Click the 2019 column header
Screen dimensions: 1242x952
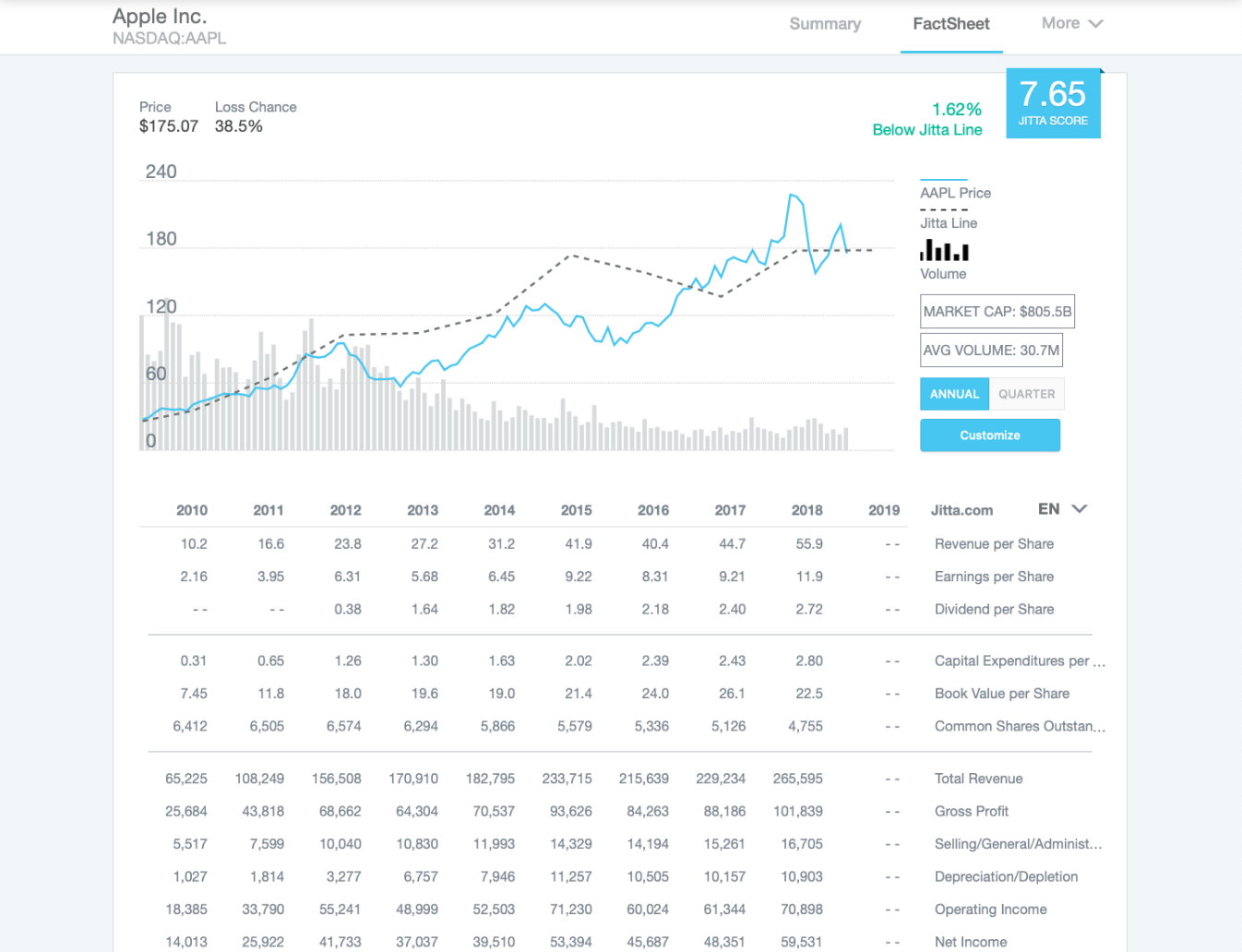click(884, 510)
